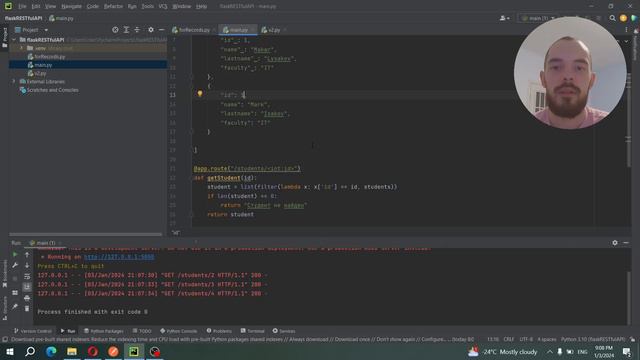Toggle the Bookmarks side tool button
The height and width of the screenshot is (360, 640).
click(x=4, y=274)
